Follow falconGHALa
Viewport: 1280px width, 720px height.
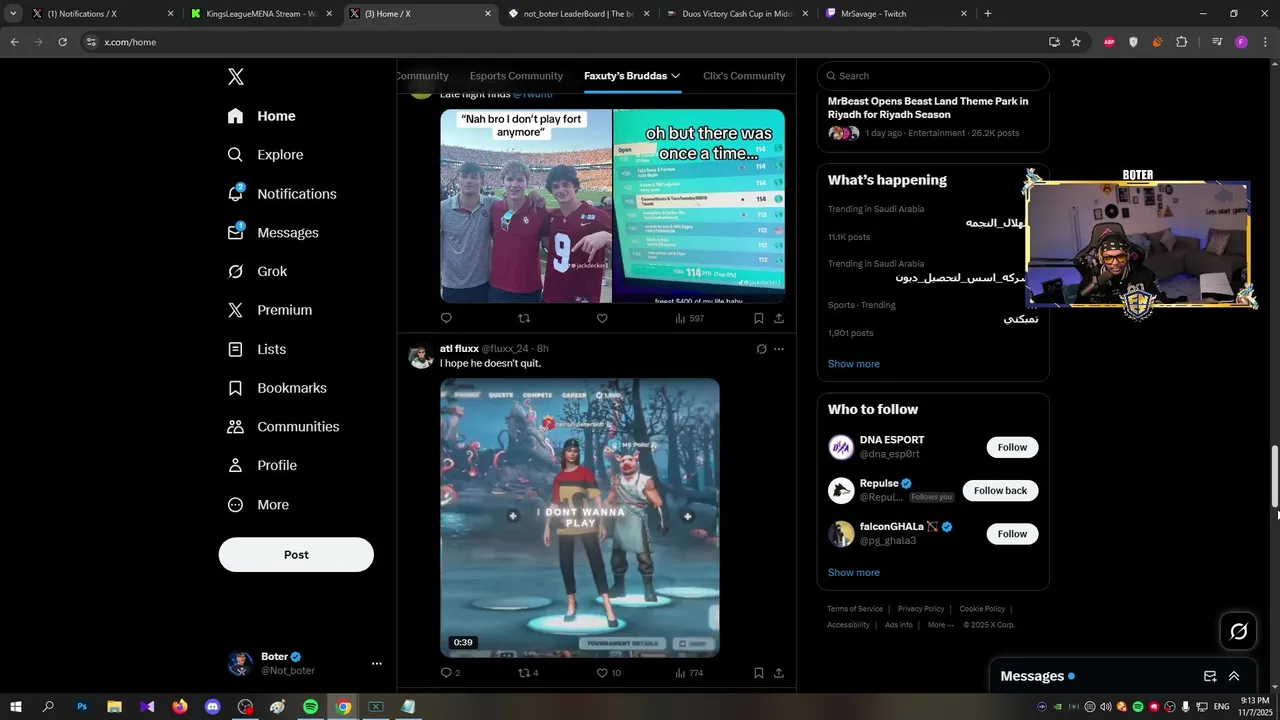pyautogui.click(x=1012, y=534)
